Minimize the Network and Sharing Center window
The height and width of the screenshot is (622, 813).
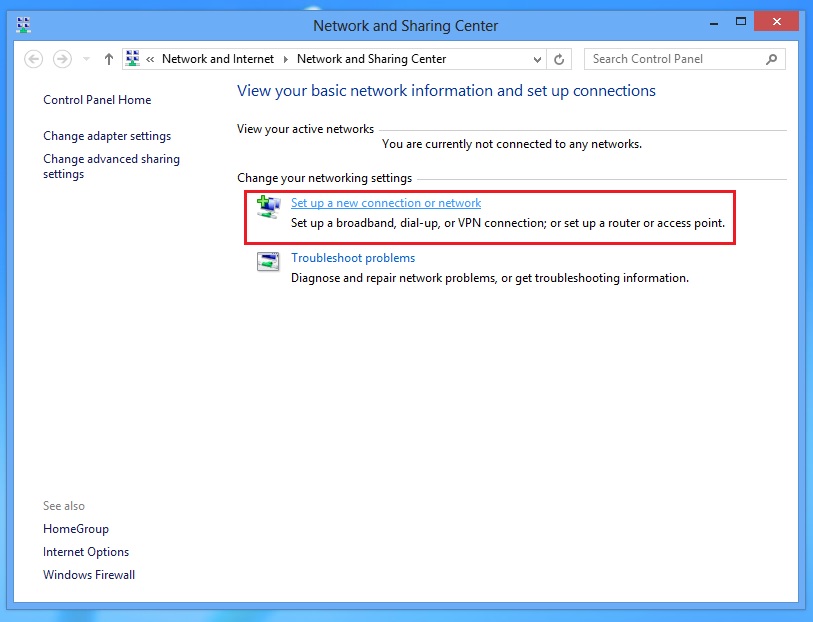pos(714,23)
